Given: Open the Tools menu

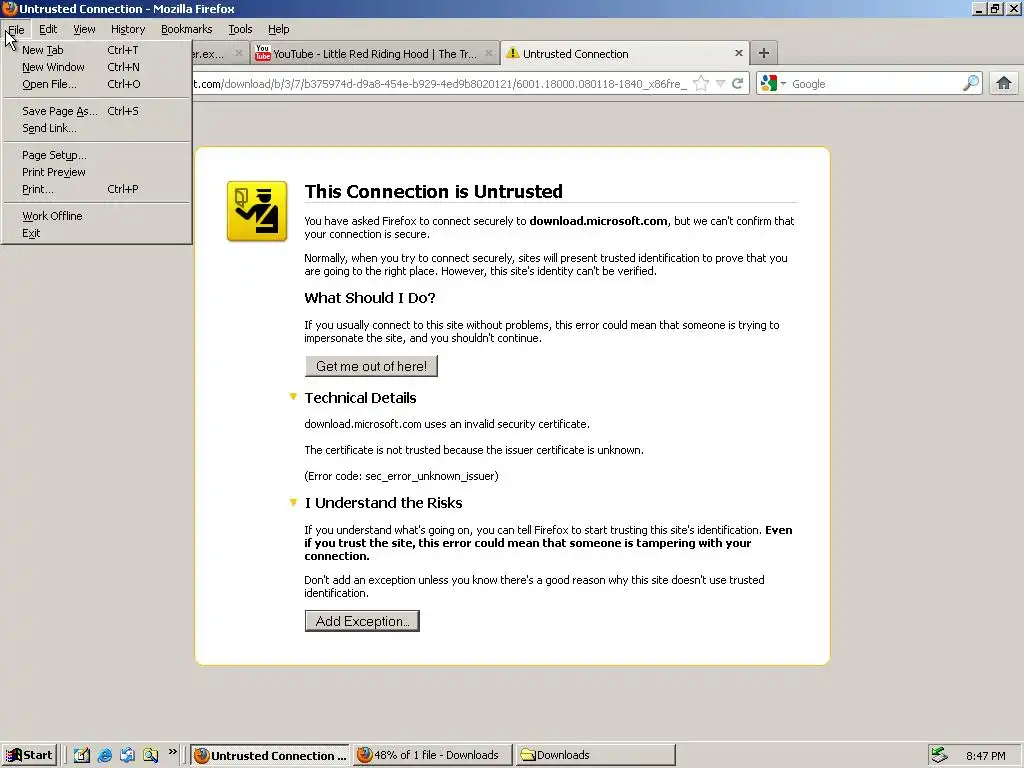Looking at the screenshot, I should point(240,29).
